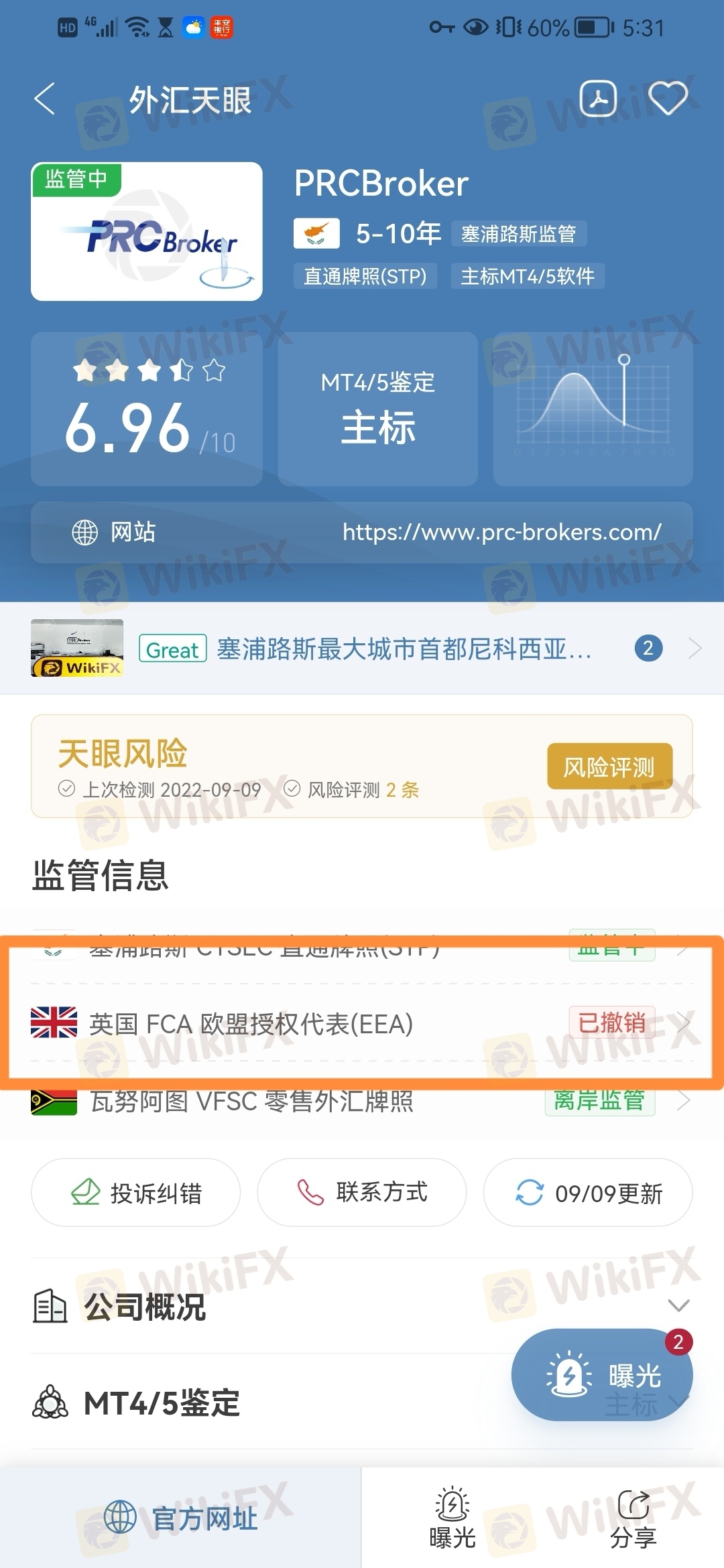Expand the 公司概况 section chevron
This screenshot has height=1568, width=724.
tap(679, 1305)
